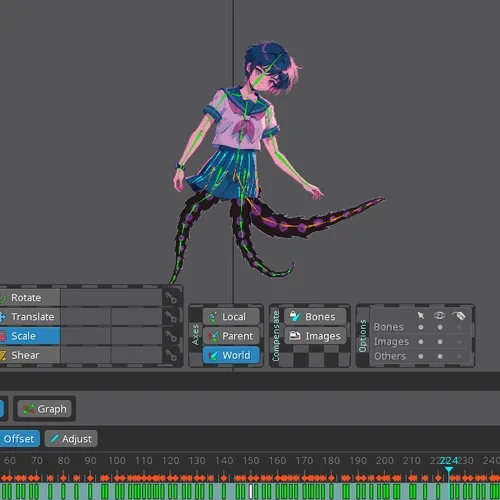Toggle Others visibility dot in Options
500x500 pixels.
(x=440, y=356)
